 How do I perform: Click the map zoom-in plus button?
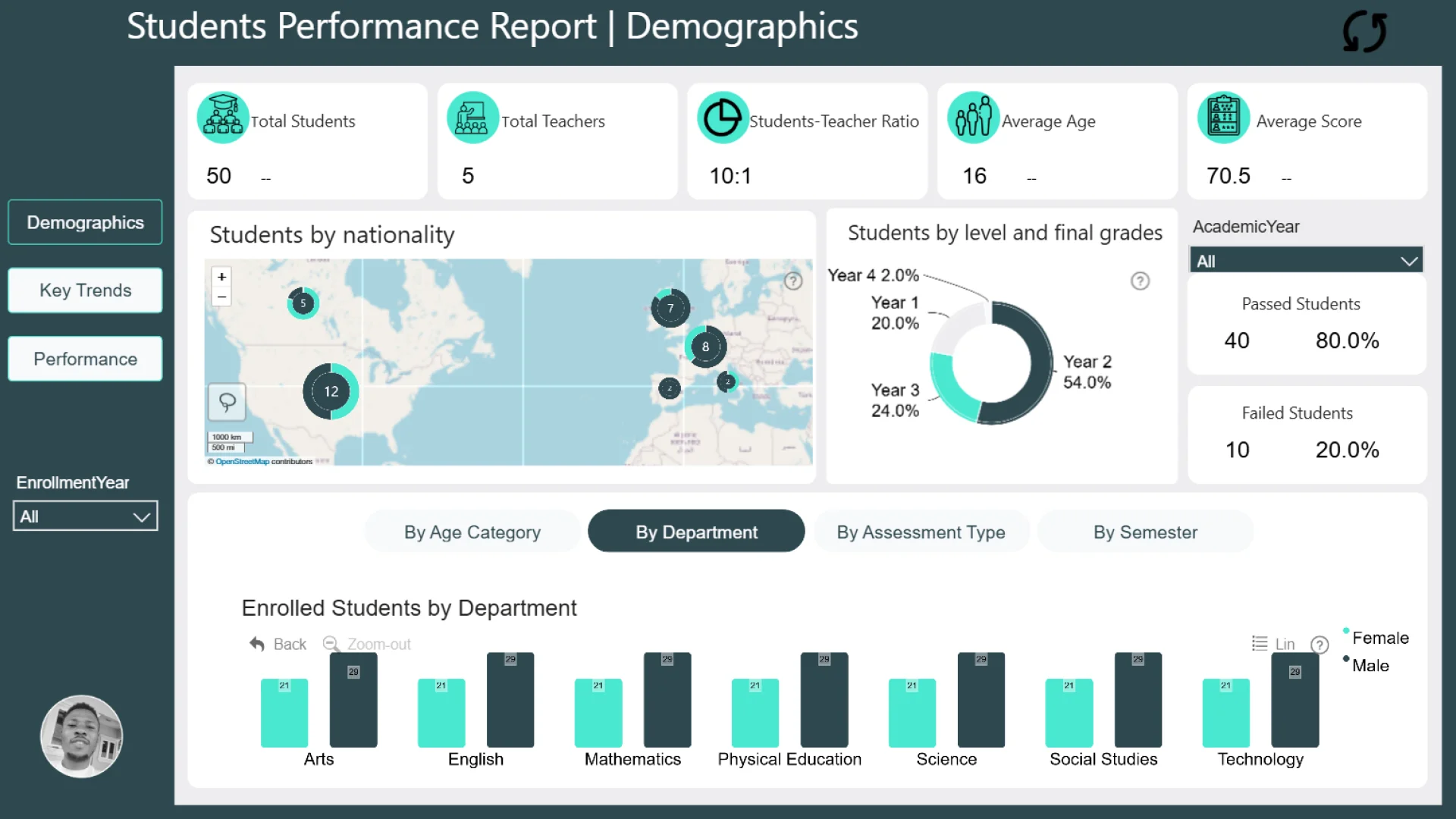point(221,277)
